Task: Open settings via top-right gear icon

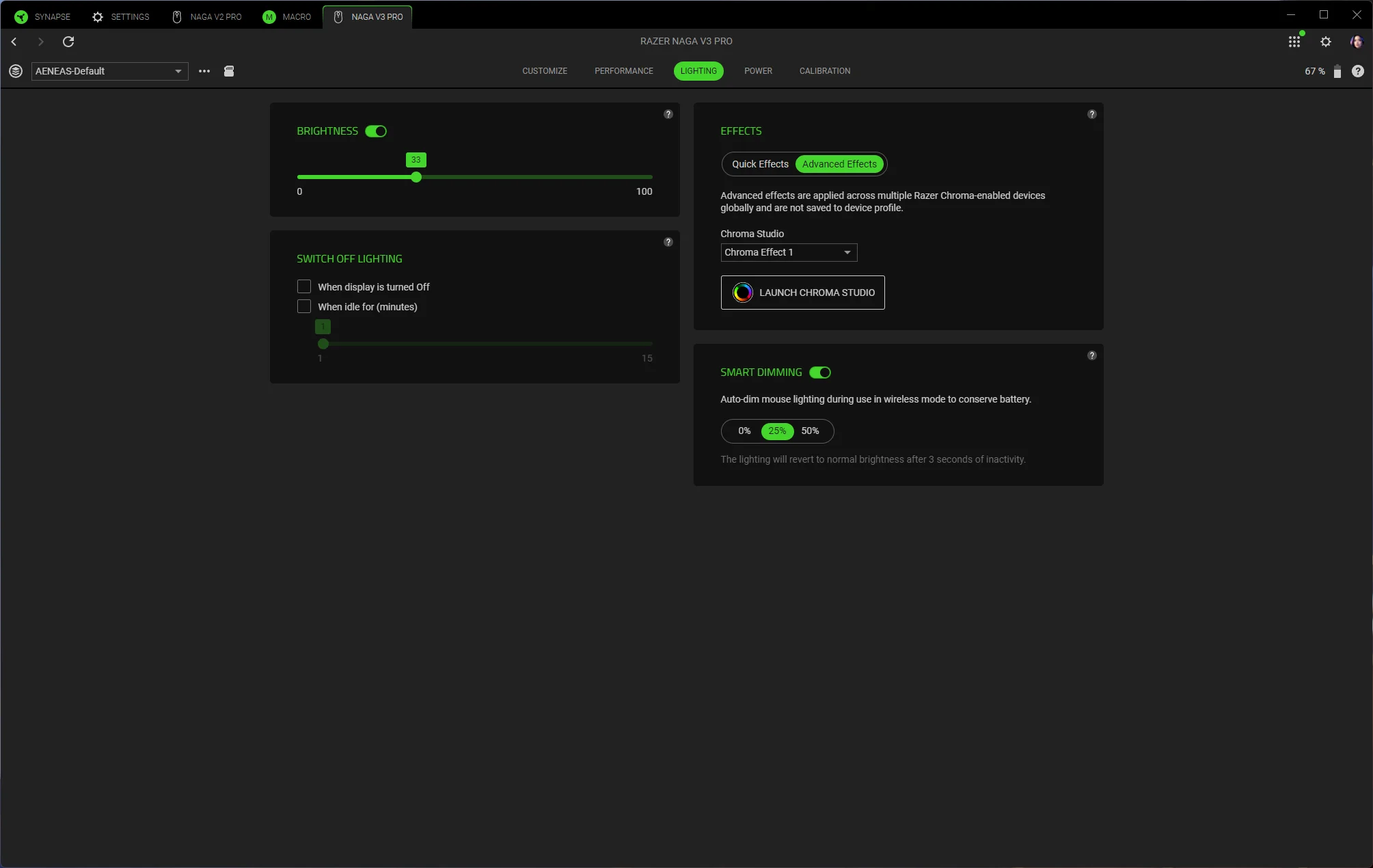Action: [x=1326, y=42]
